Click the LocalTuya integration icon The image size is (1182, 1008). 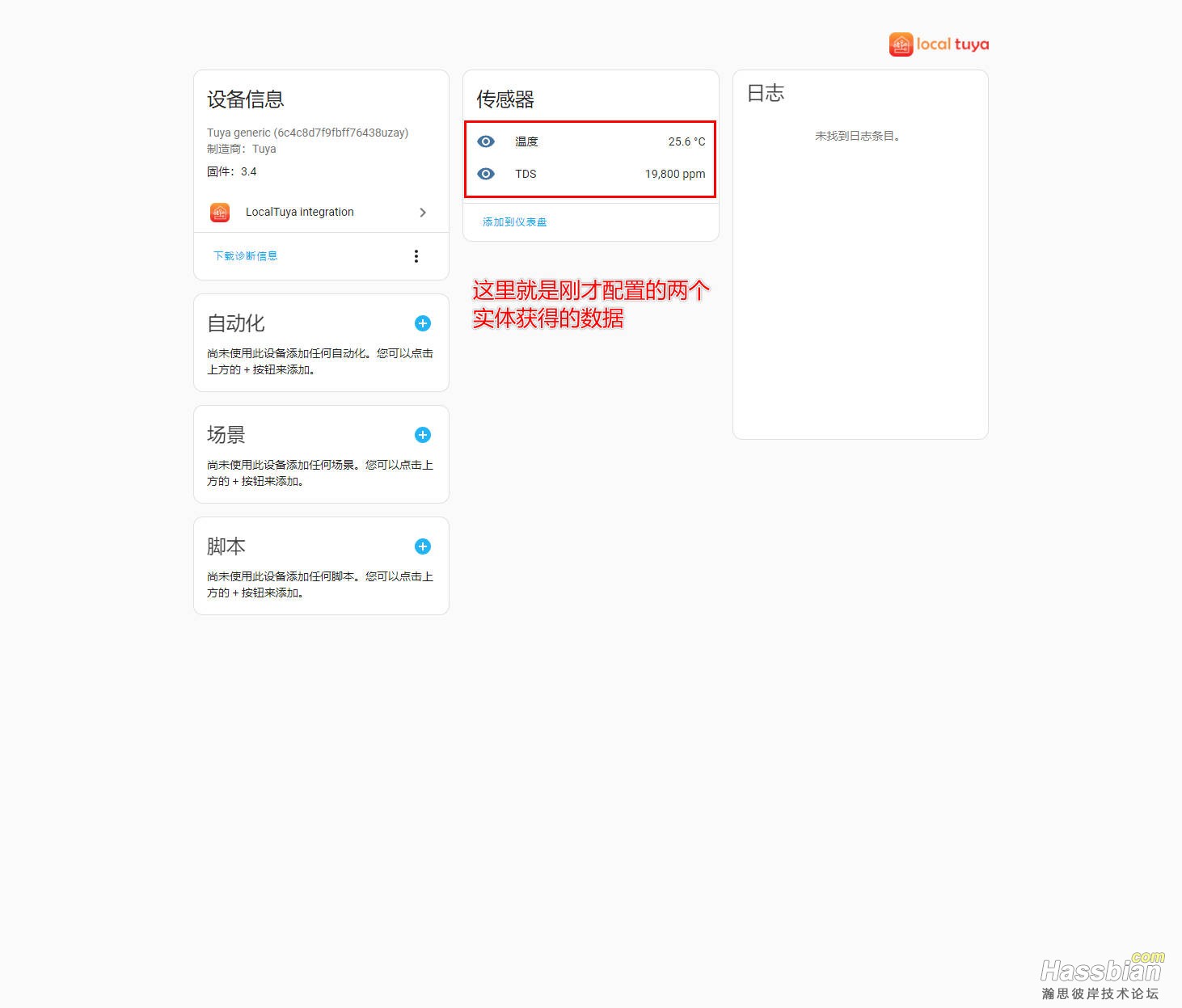coord(220,213)
